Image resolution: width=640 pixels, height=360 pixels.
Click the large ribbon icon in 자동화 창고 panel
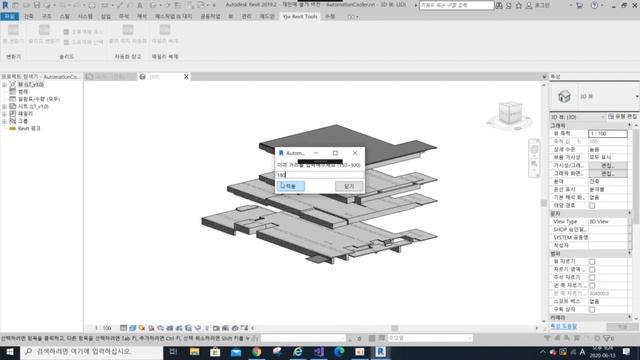coord(128,34)
